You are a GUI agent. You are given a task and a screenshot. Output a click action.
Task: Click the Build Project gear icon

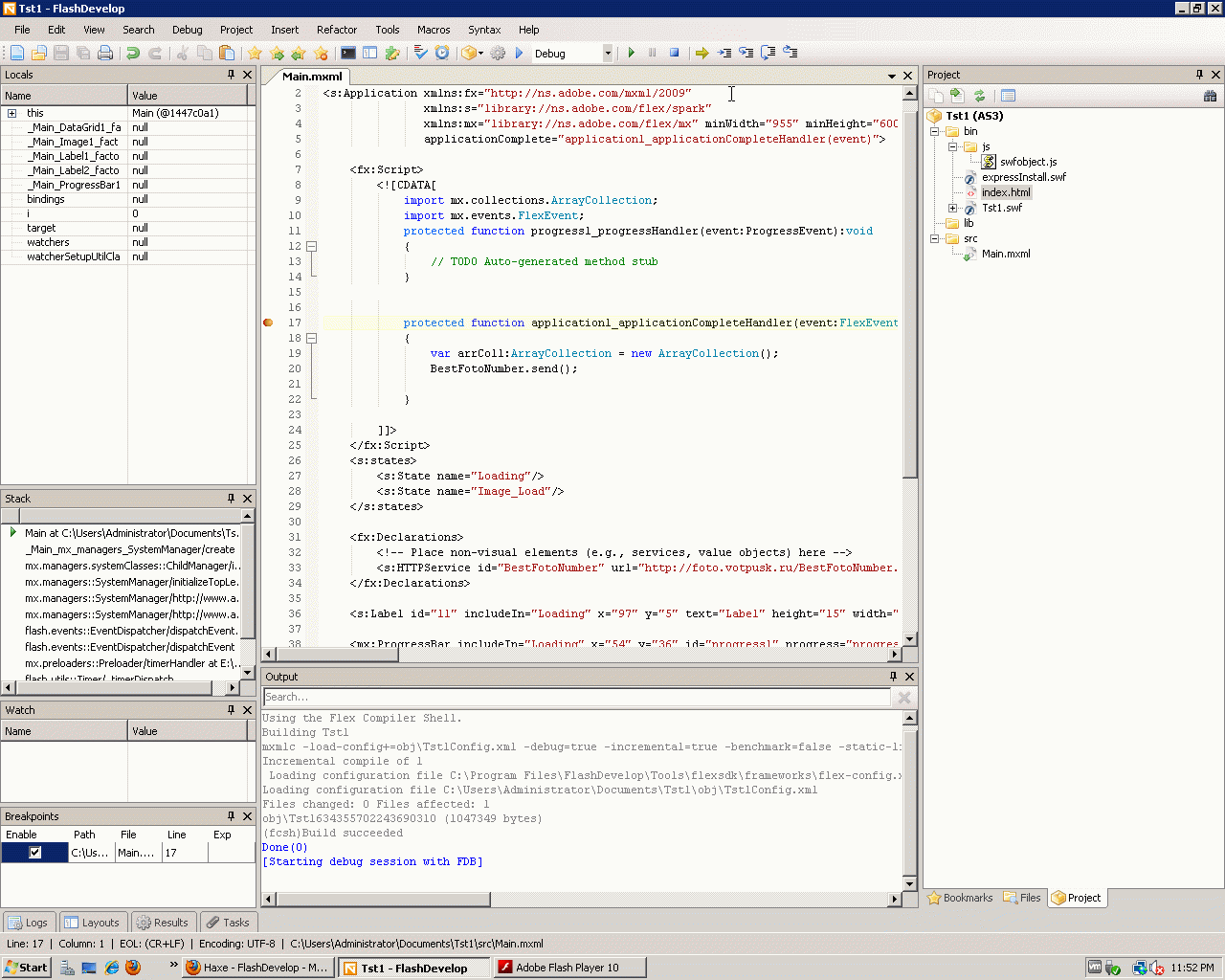pos(498,54)
